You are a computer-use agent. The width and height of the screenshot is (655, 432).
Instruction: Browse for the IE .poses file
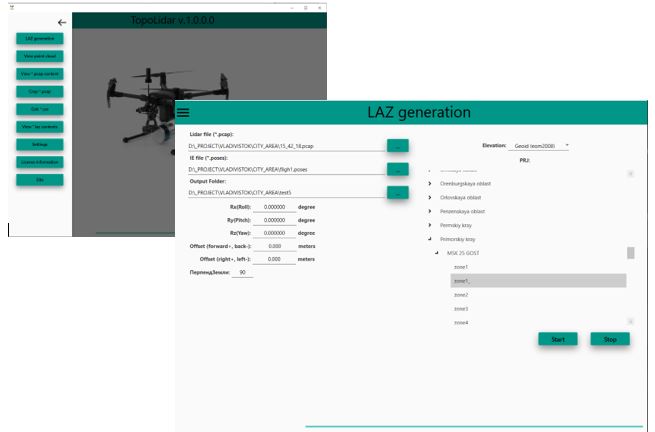click(398, 170)
